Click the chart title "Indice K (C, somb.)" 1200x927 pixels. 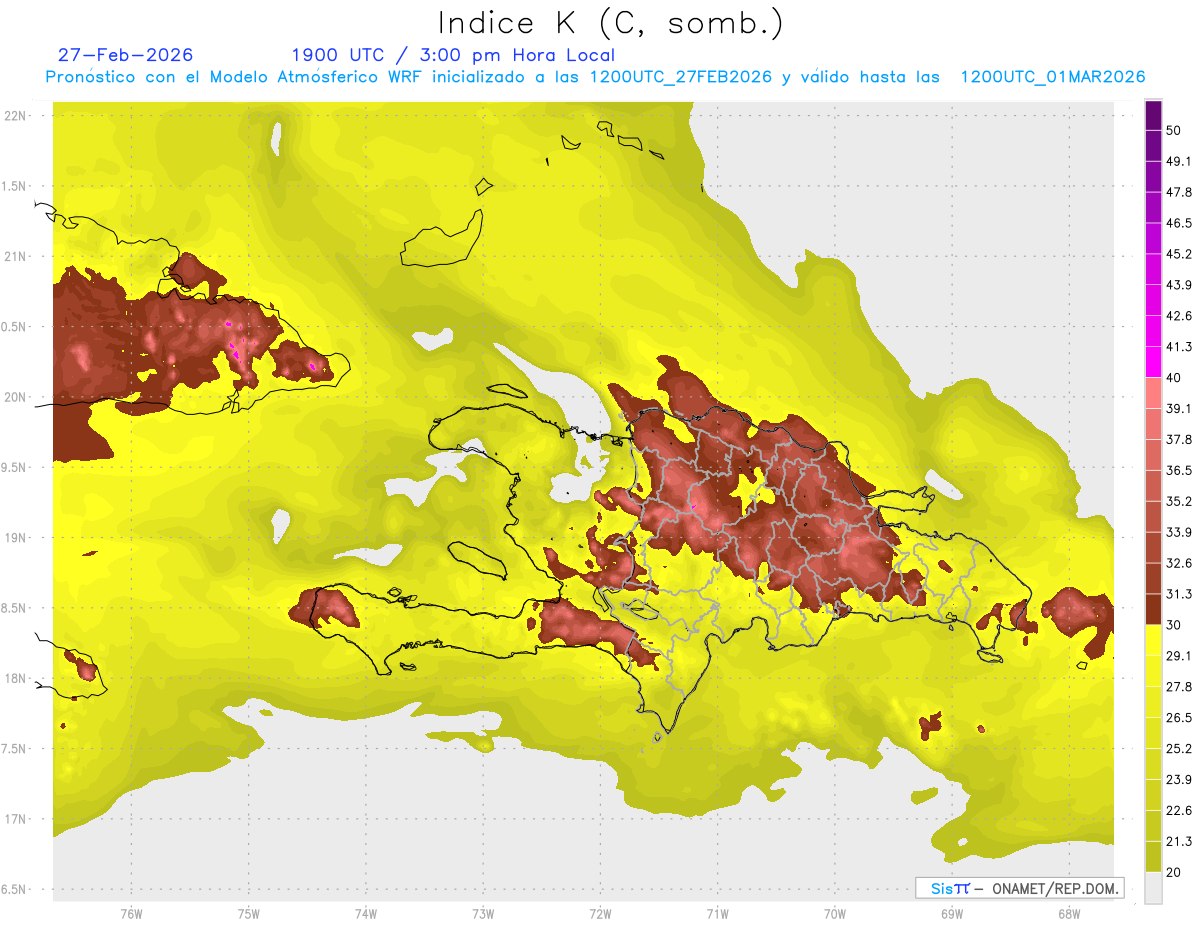[x=610, y=23]
